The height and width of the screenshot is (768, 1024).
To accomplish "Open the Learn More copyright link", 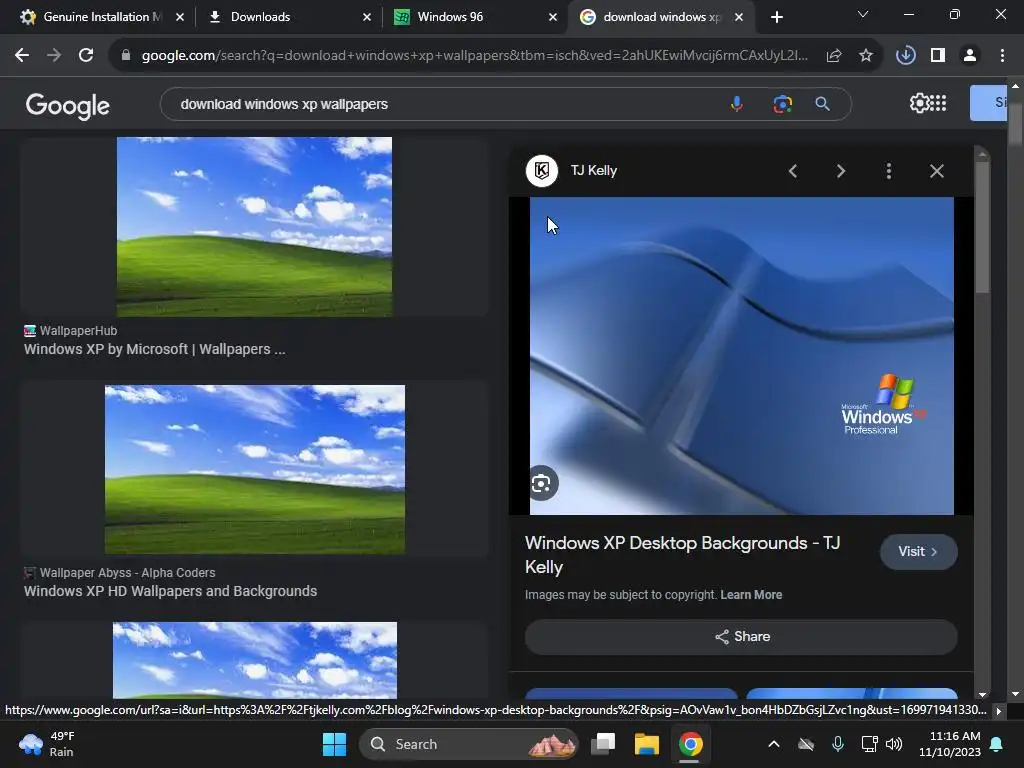I will (751, 595).
